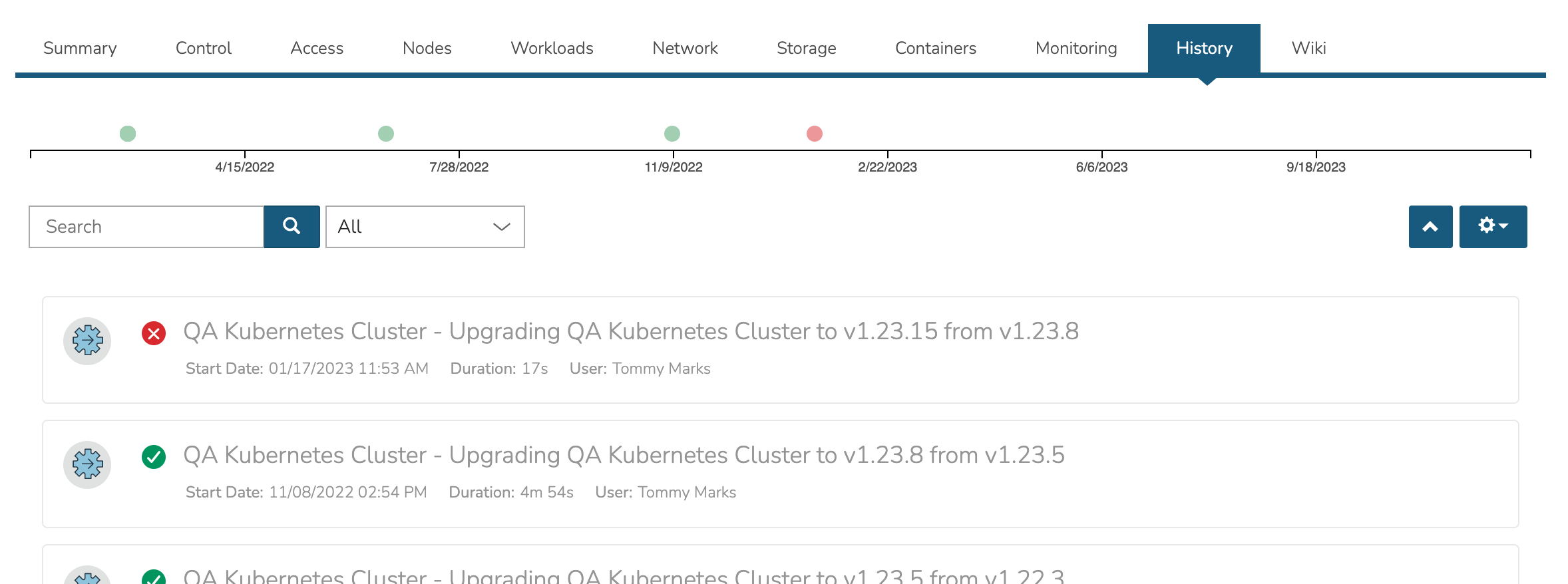Click inside the Search text field

pyautogui.click(x=146, y=227)
